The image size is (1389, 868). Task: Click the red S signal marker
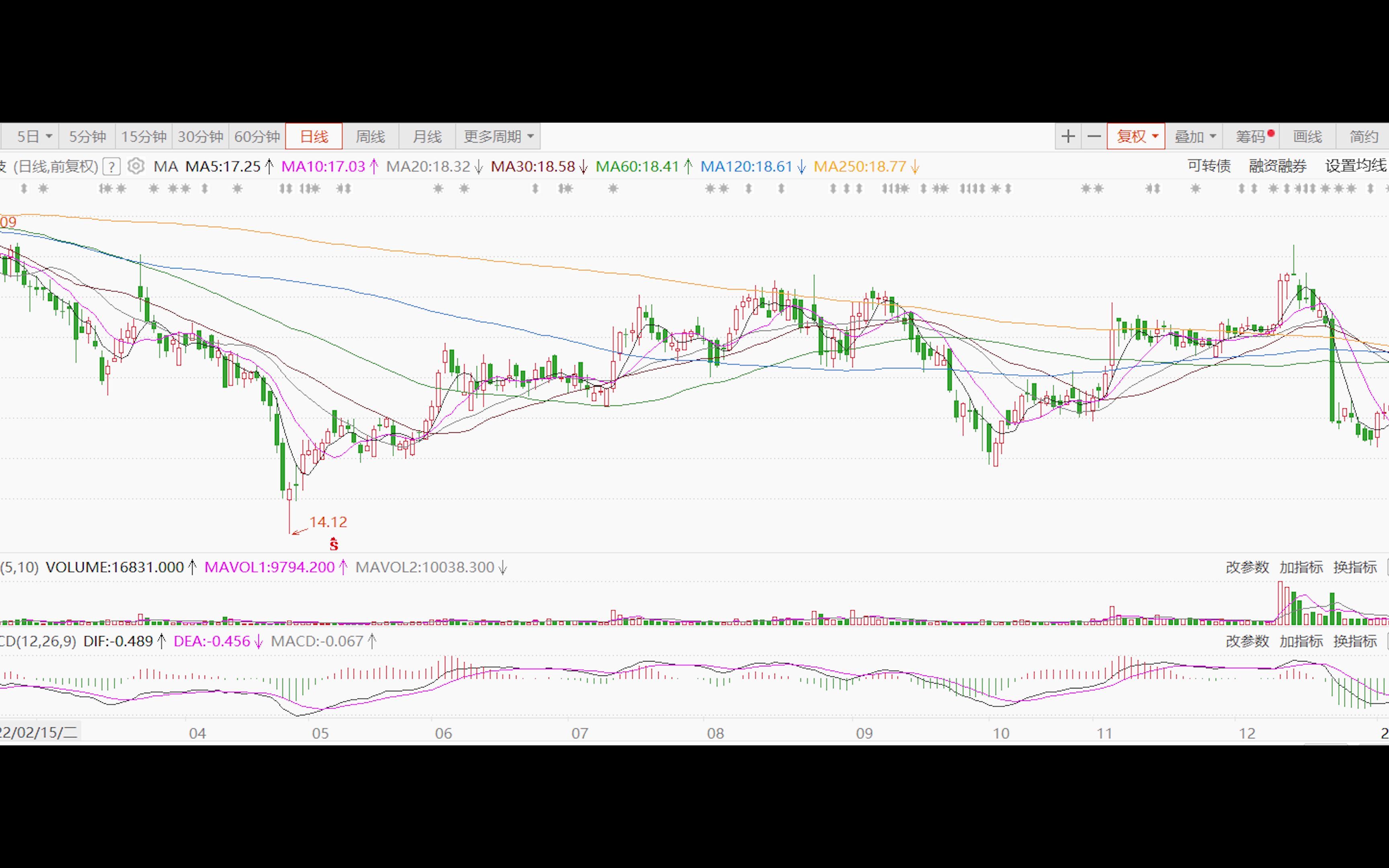point(334,544)
